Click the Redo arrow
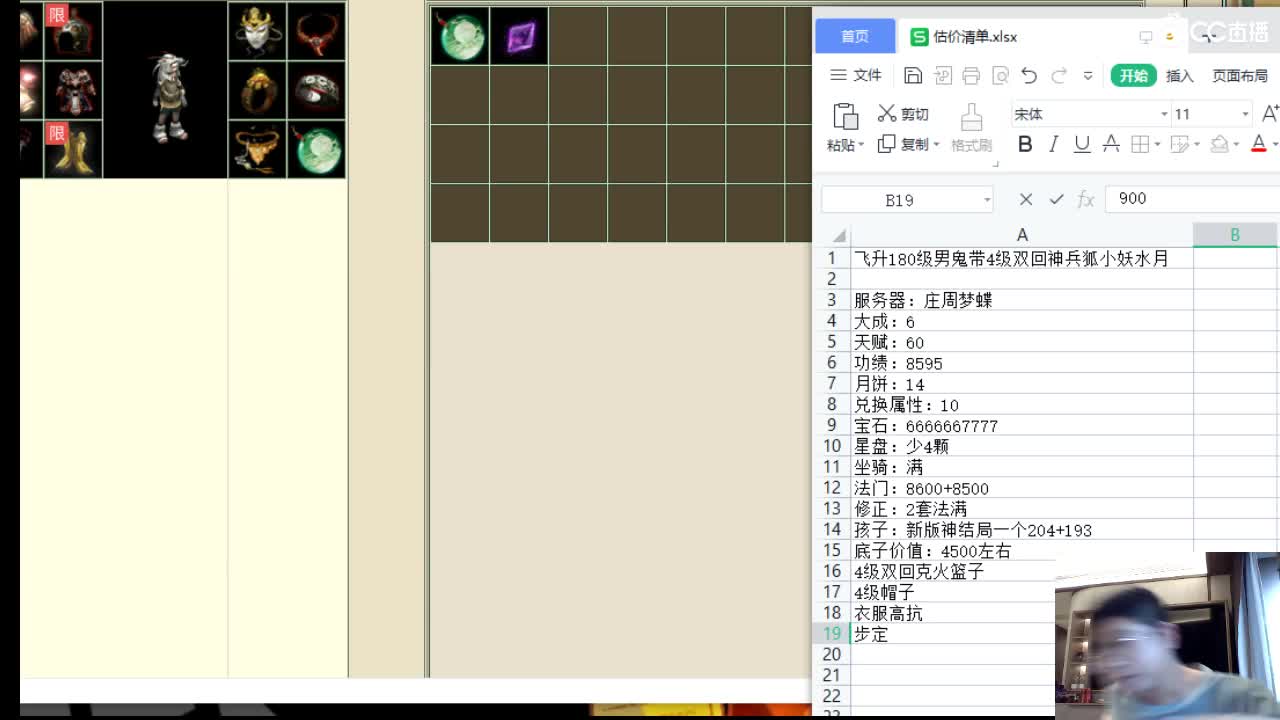 pos(1059,76)
